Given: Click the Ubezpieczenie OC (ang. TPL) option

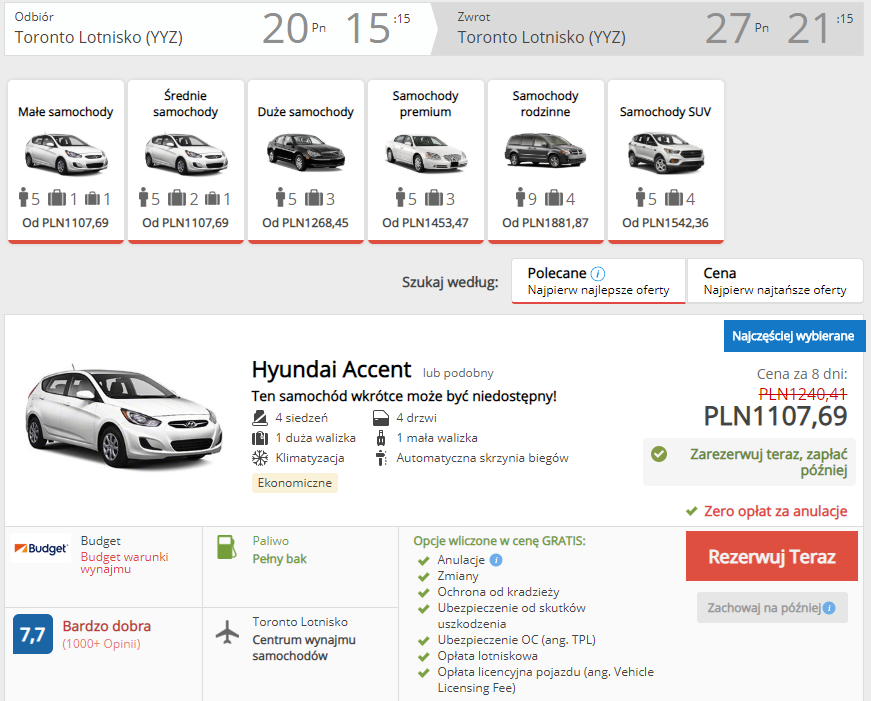Looking at the screenshot, I should click(517, 640).
